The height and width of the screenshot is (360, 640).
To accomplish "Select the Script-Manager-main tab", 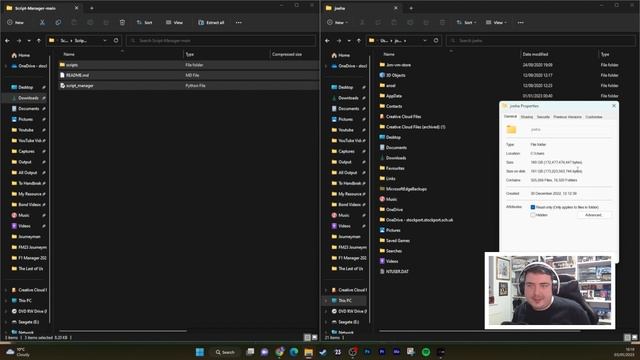I will [41, 8].
